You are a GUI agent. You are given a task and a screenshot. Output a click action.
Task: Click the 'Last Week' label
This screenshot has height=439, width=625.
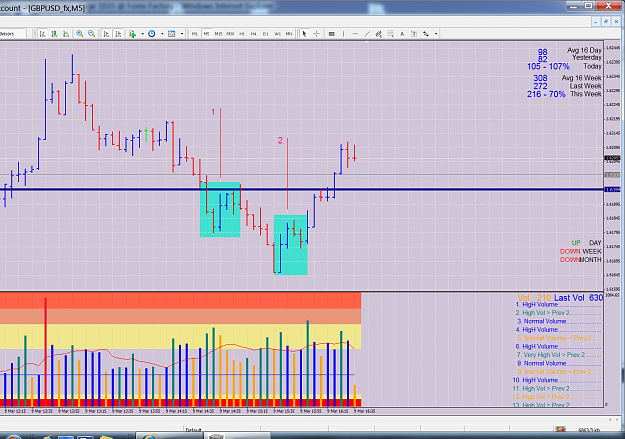pyautogui.click(x=586, y=86)
